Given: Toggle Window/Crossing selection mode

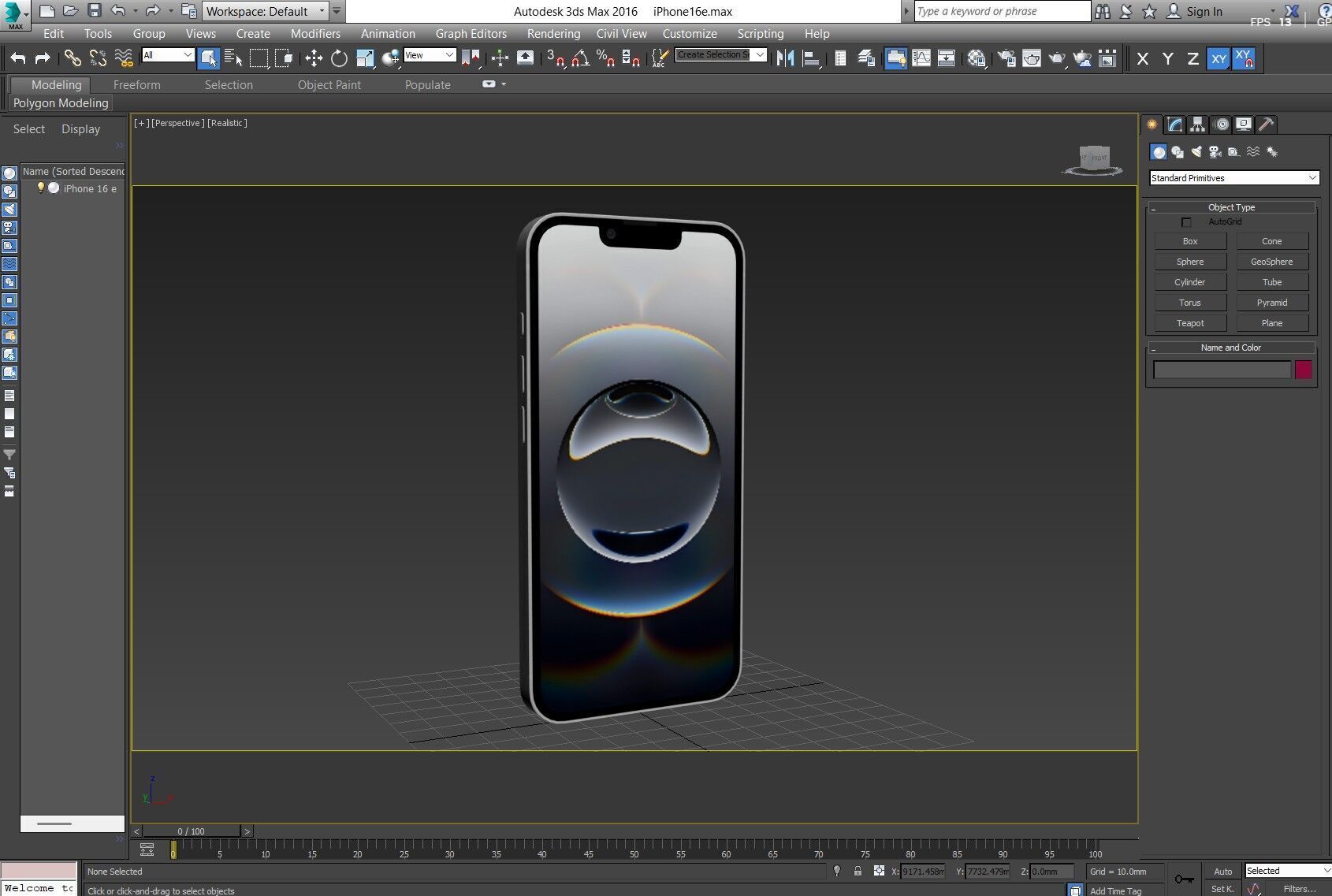Looking at the screenshot, I should [284, 58].
